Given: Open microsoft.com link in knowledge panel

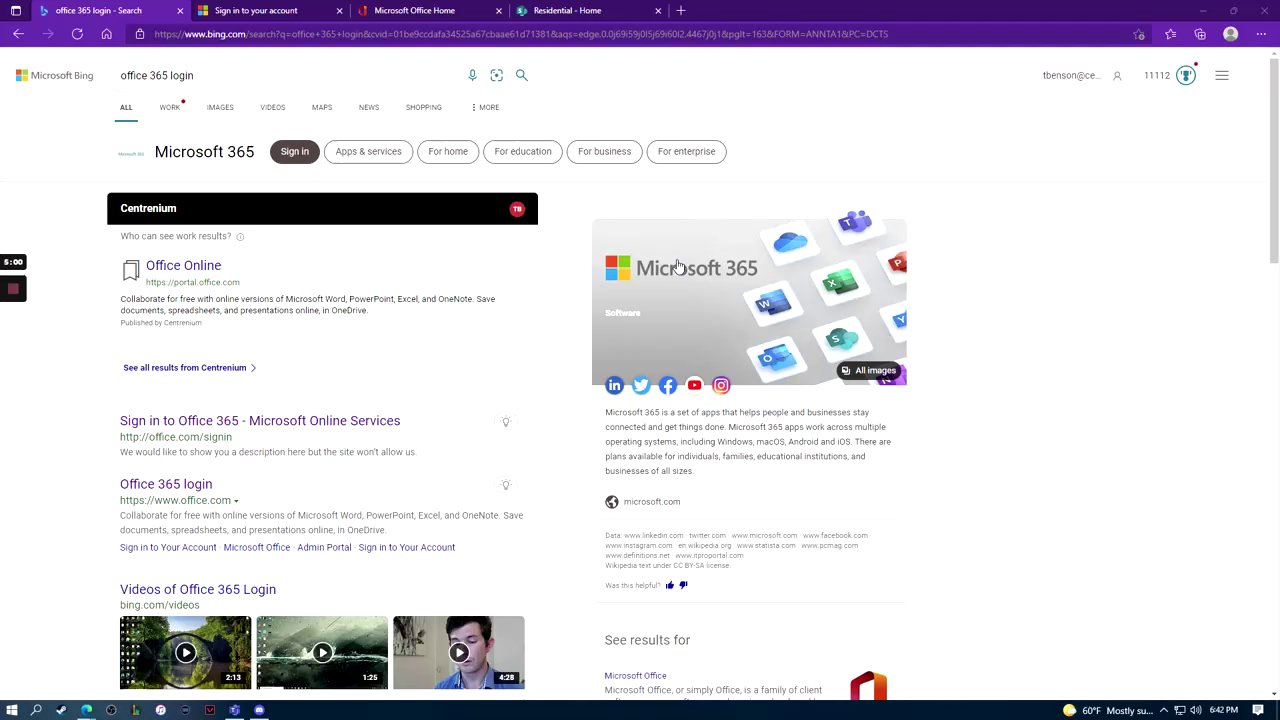Looking at the screenshot, I should click(x=651, y=502).
